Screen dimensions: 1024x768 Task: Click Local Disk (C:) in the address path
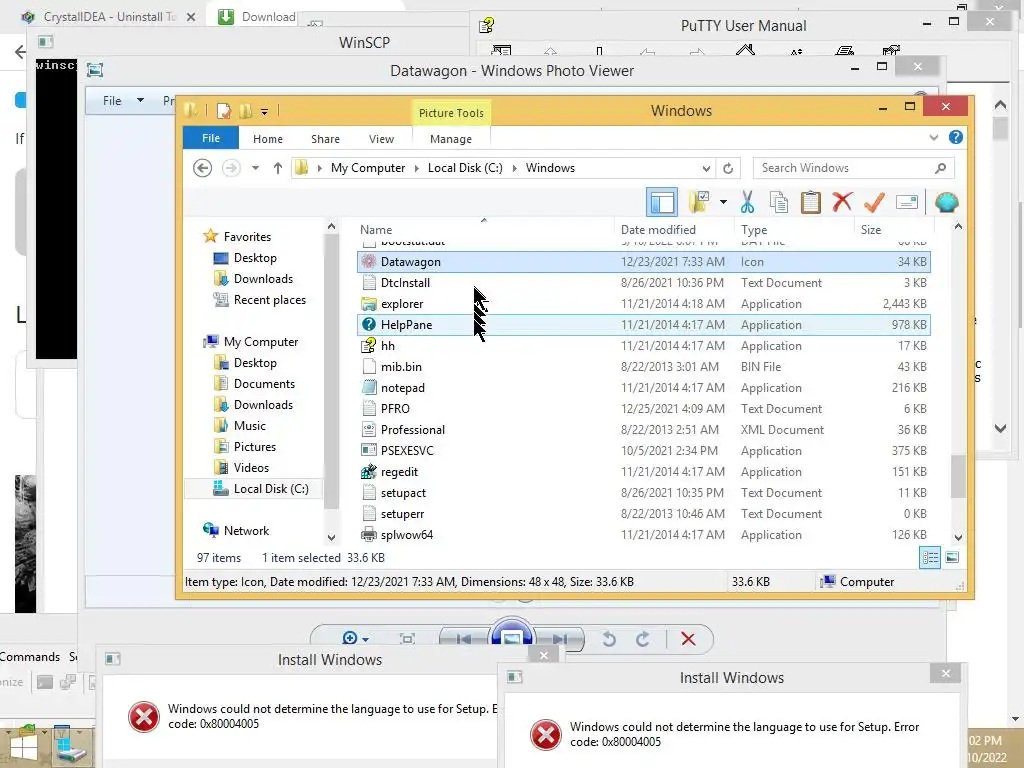465,168
